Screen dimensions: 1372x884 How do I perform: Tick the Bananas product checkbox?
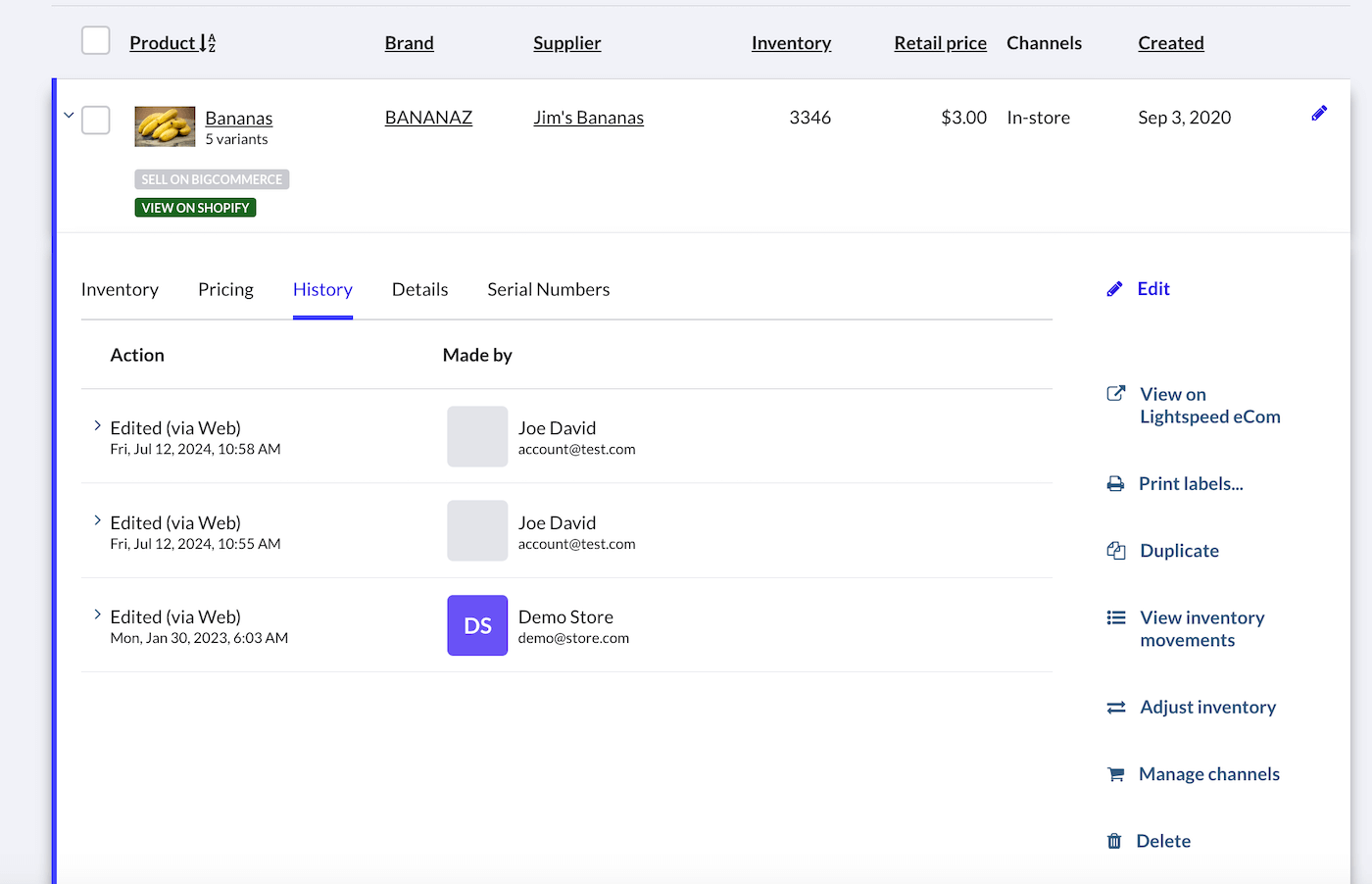tap(95, 121)
